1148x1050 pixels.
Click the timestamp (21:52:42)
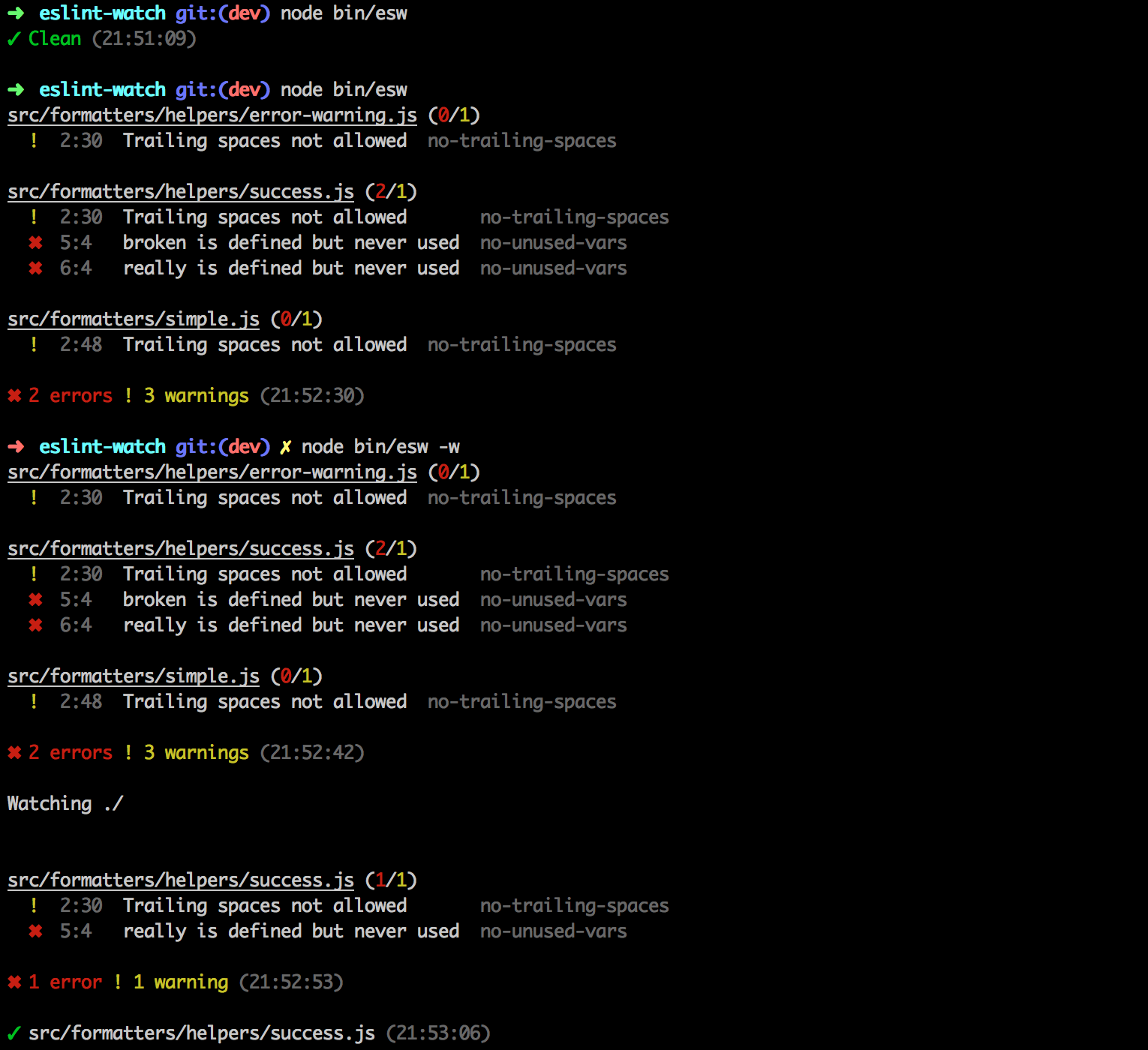point(312,753)
